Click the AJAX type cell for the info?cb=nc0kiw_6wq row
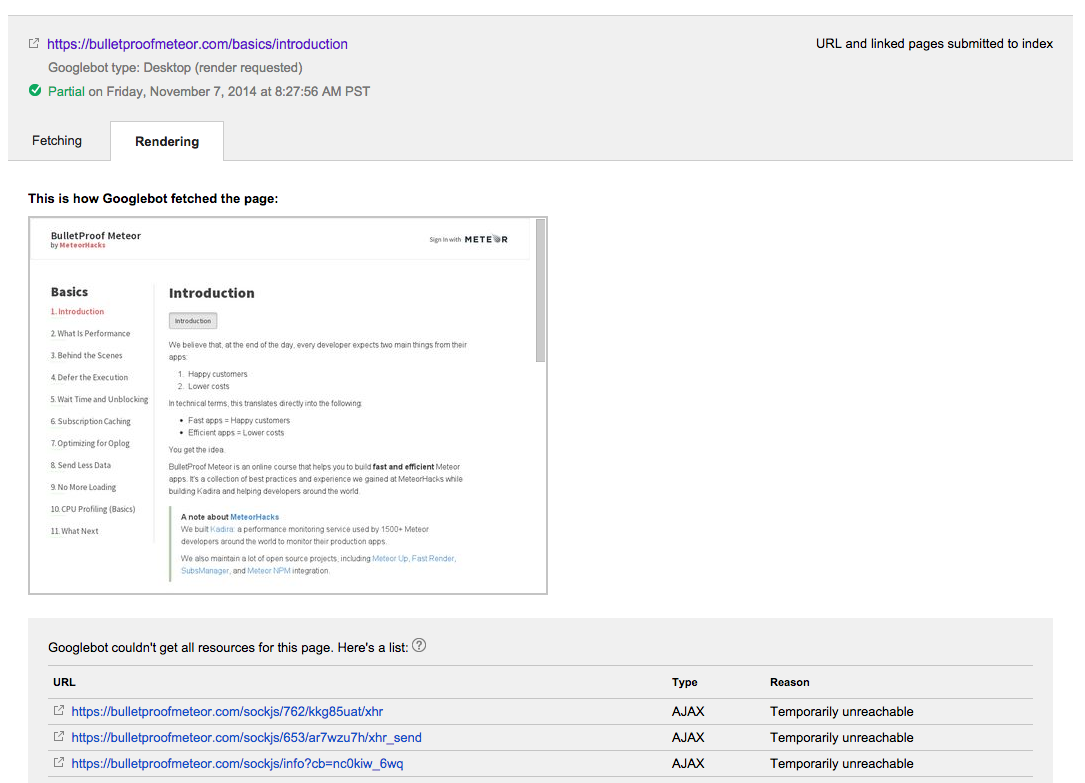Screen dimensions: 1085x783 (688, 764)
